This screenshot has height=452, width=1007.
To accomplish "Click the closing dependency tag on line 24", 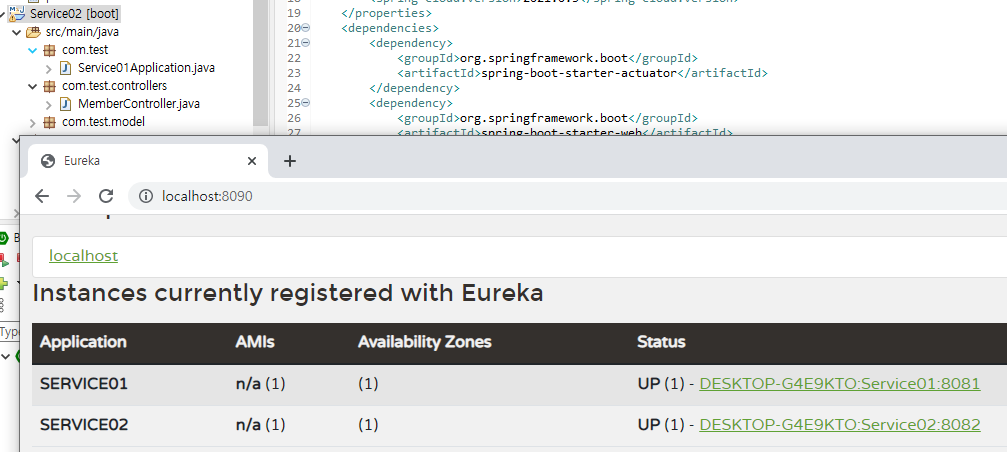I will coord(414,88).
